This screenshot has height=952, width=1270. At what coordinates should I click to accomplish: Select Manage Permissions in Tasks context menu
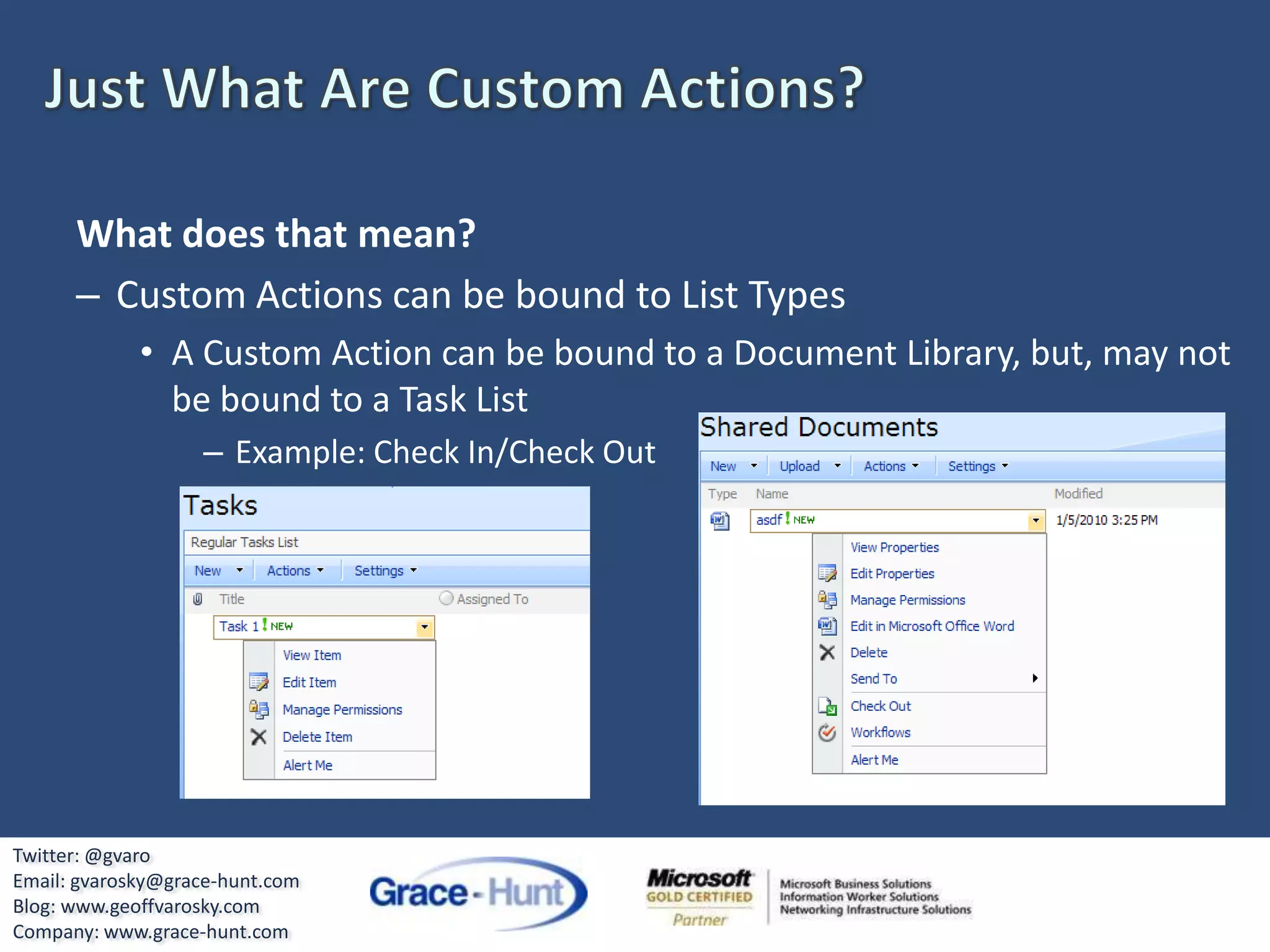click(x=342, y=710)
